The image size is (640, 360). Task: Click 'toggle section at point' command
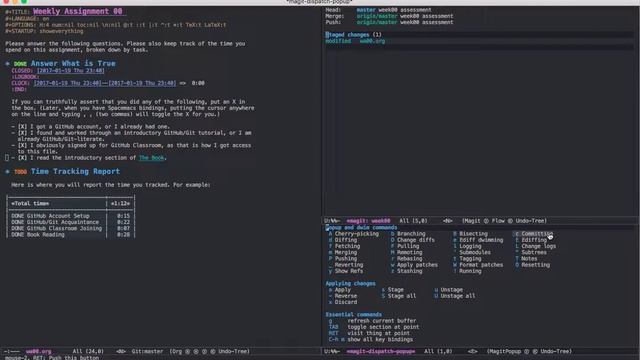click(383, 327)
